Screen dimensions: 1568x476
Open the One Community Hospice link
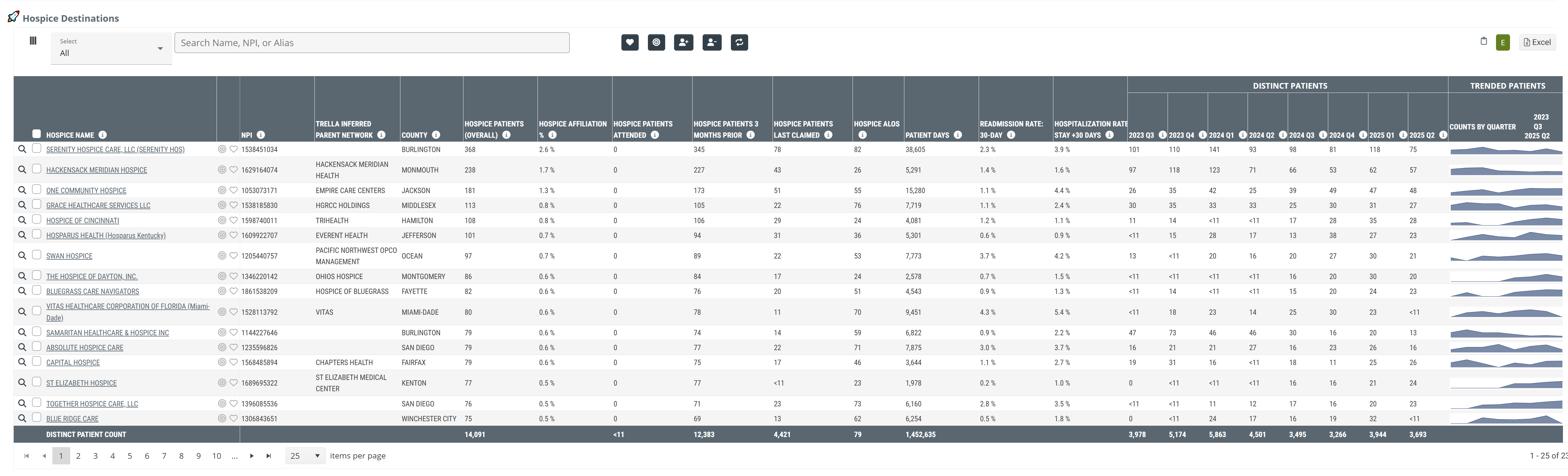(x=86, y=190)
